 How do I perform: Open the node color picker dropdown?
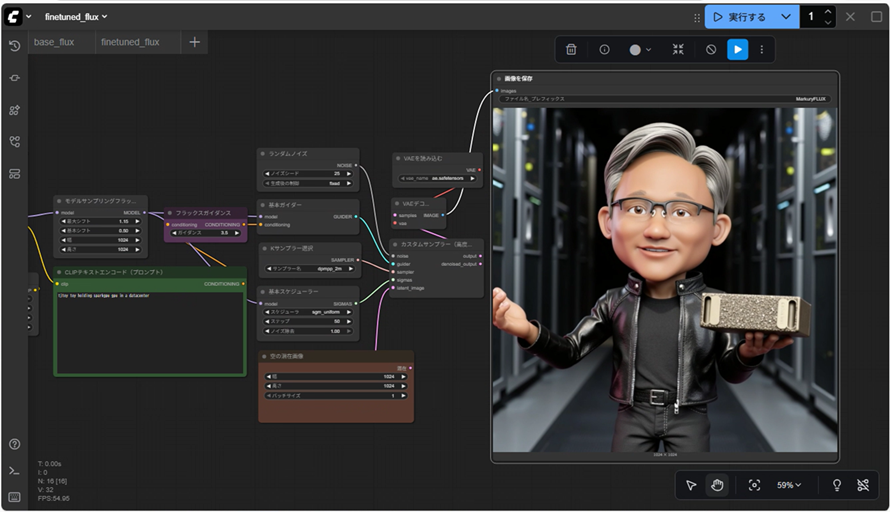tap(640, 49)
